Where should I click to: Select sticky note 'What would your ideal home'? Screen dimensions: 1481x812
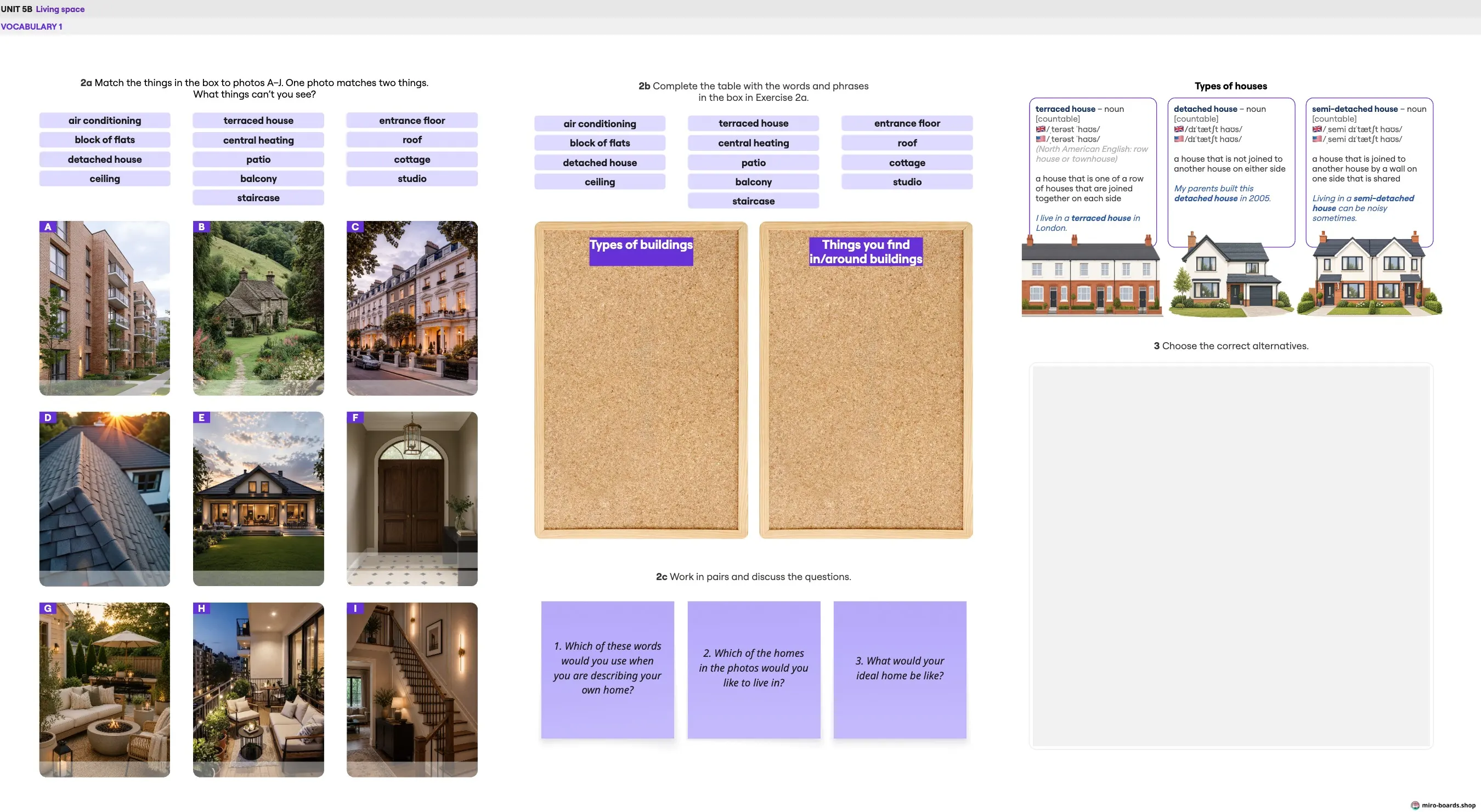[x=900, y=669]
